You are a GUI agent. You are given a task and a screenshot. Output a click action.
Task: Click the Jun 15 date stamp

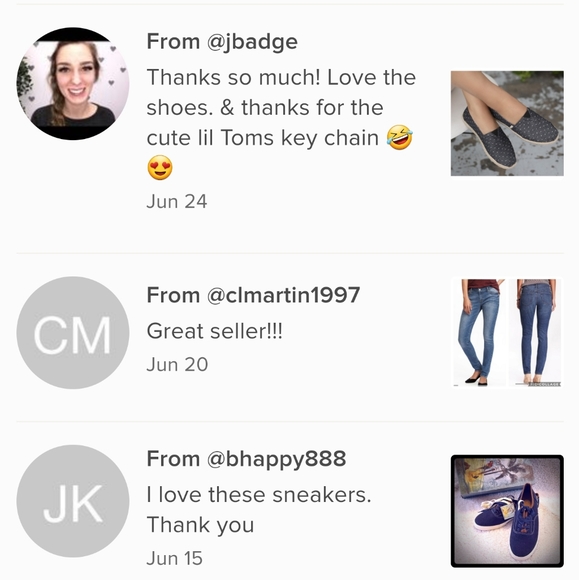click(175, 558)
